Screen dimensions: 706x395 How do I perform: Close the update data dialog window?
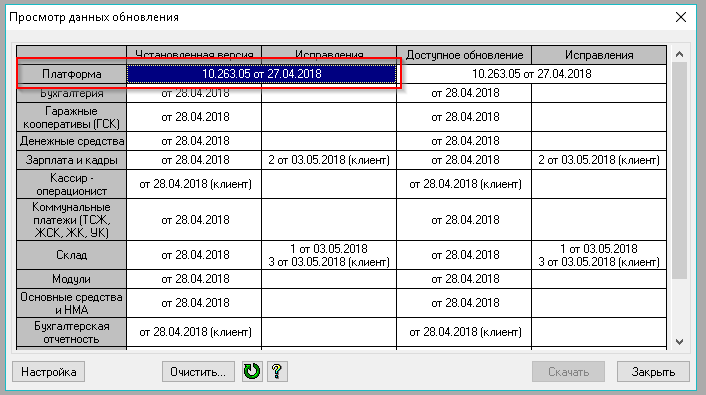coord(681,17)
